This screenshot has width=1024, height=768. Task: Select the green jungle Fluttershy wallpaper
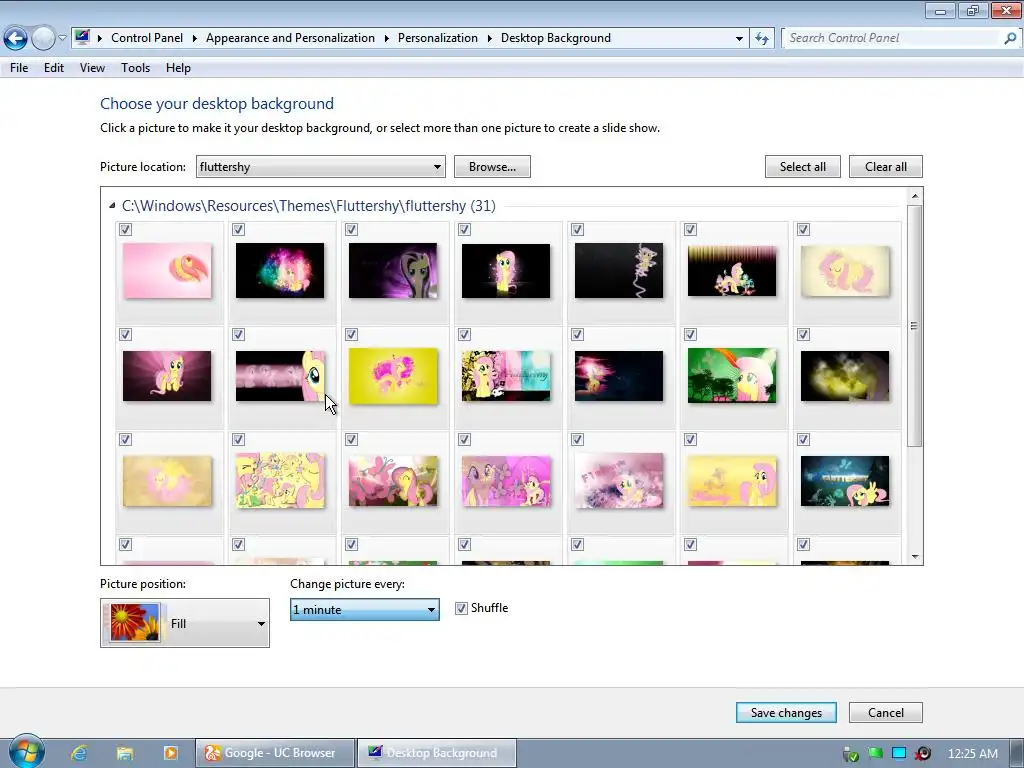point(732,376)
